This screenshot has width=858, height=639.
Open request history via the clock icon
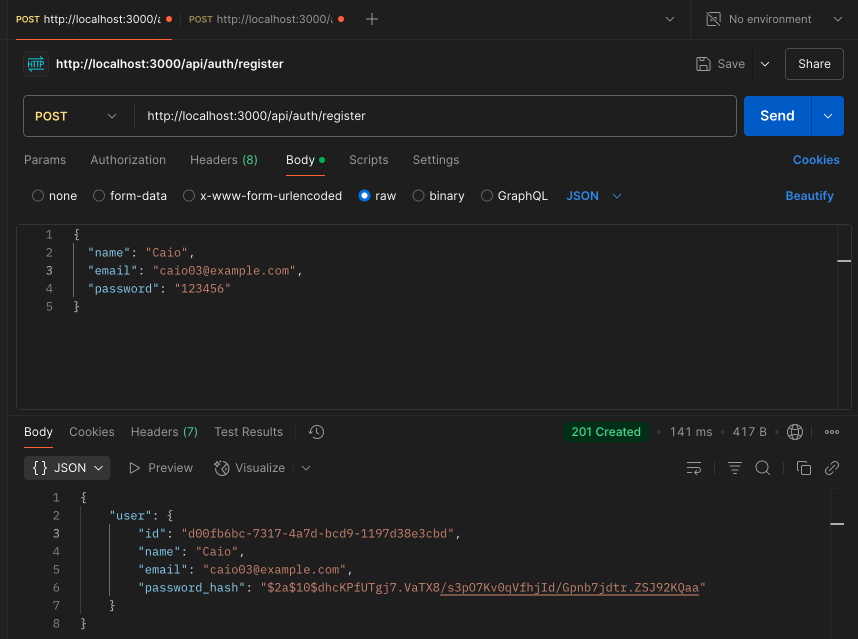(x=316, y=431)
